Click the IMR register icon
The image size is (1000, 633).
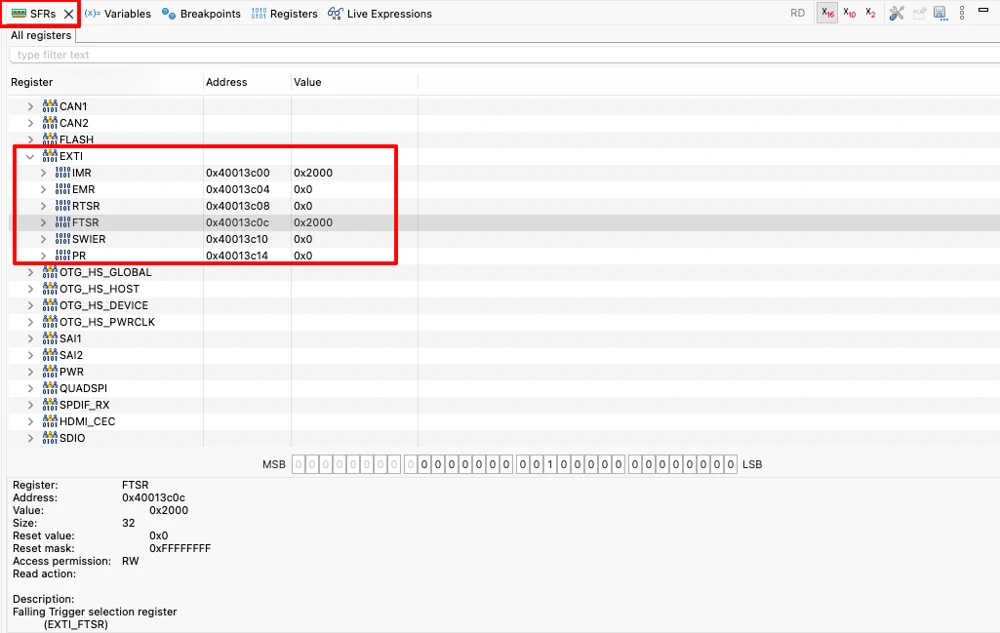pos(62,173)
